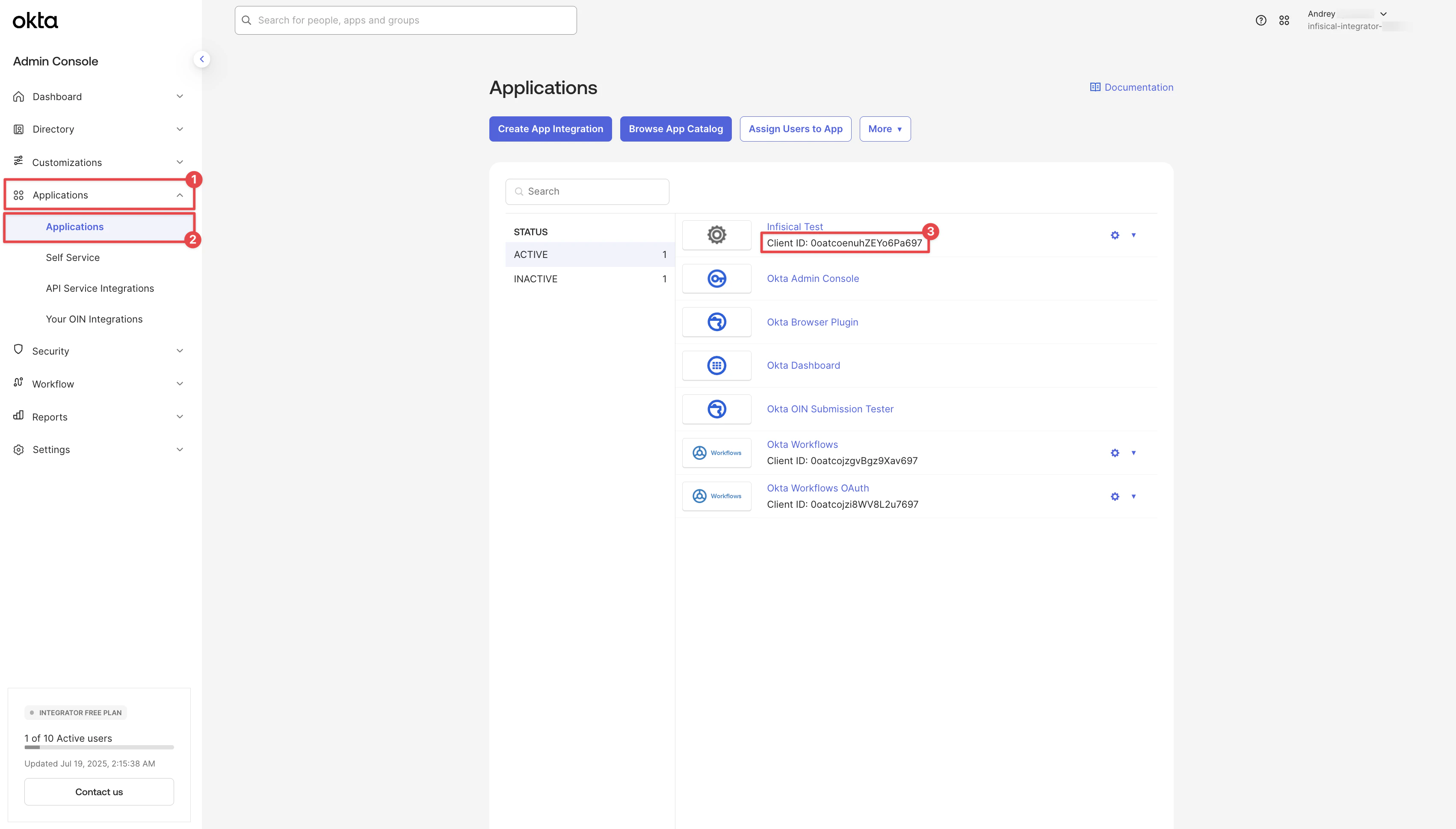Image resolution: width=1456 pixels, height=829 pixels.
Task: Open the Okta Admin Console link
Action: tap(813, 278)
